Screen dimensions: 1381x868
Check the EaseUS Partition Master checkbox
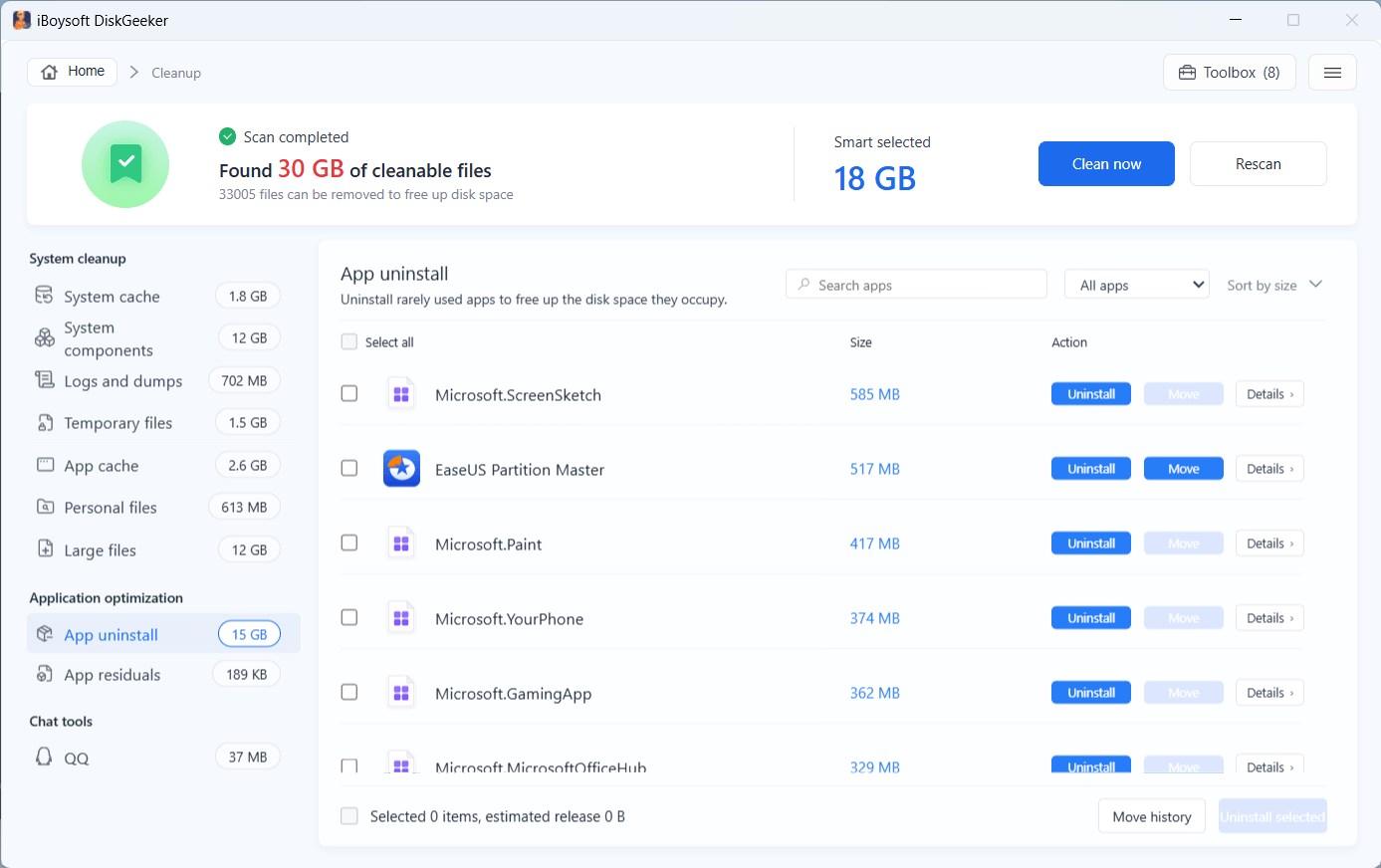coord(348,468)
